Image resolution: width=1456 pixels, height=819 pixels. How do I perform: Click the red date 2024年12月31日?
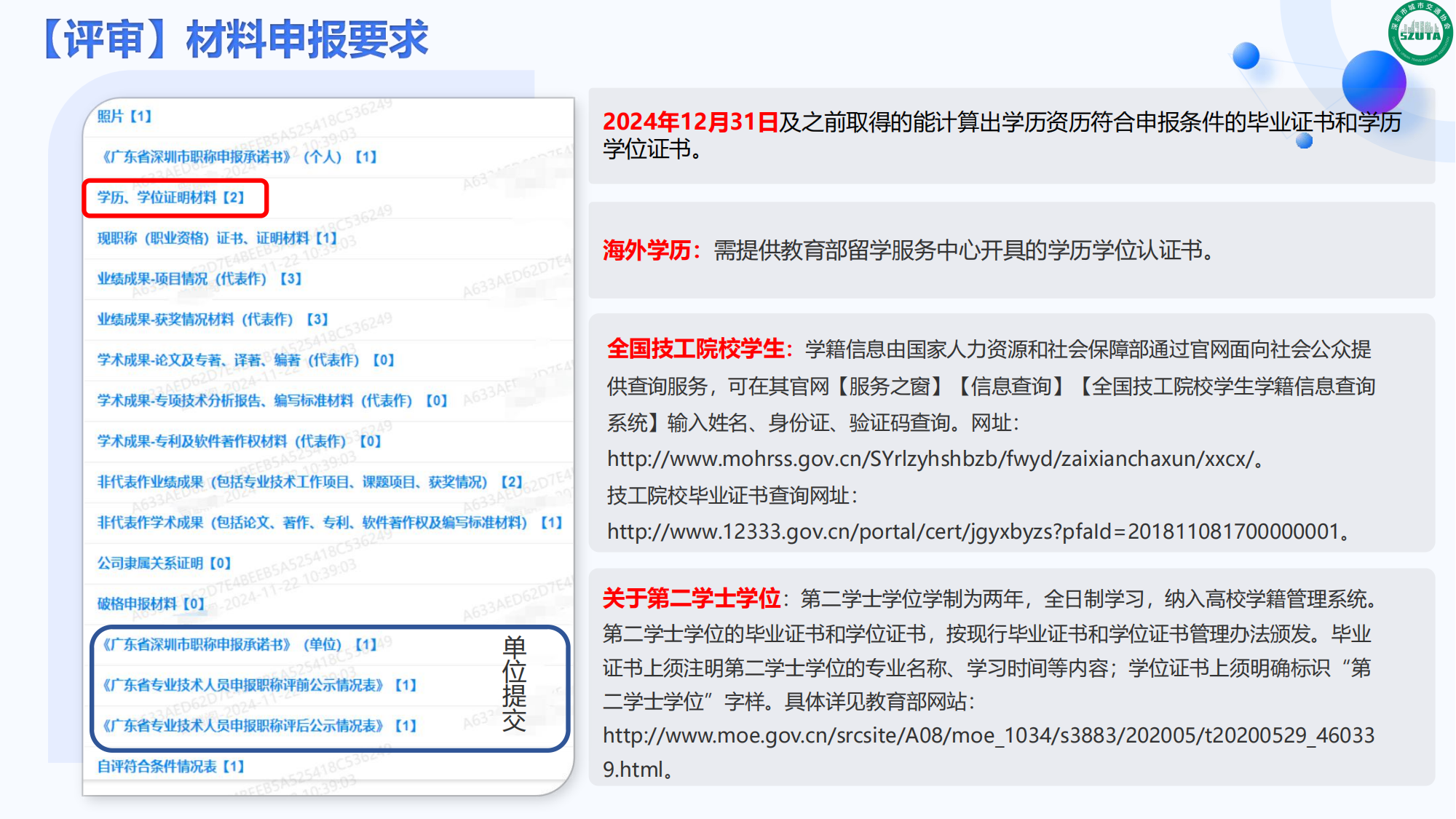click(x=691, y=122)
